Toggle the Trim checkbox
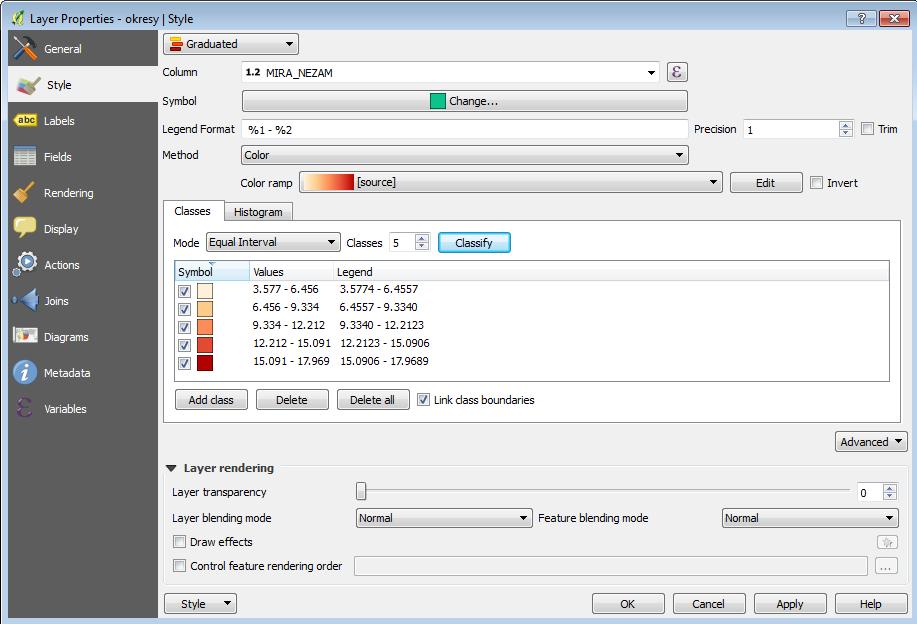 (867, 129)
